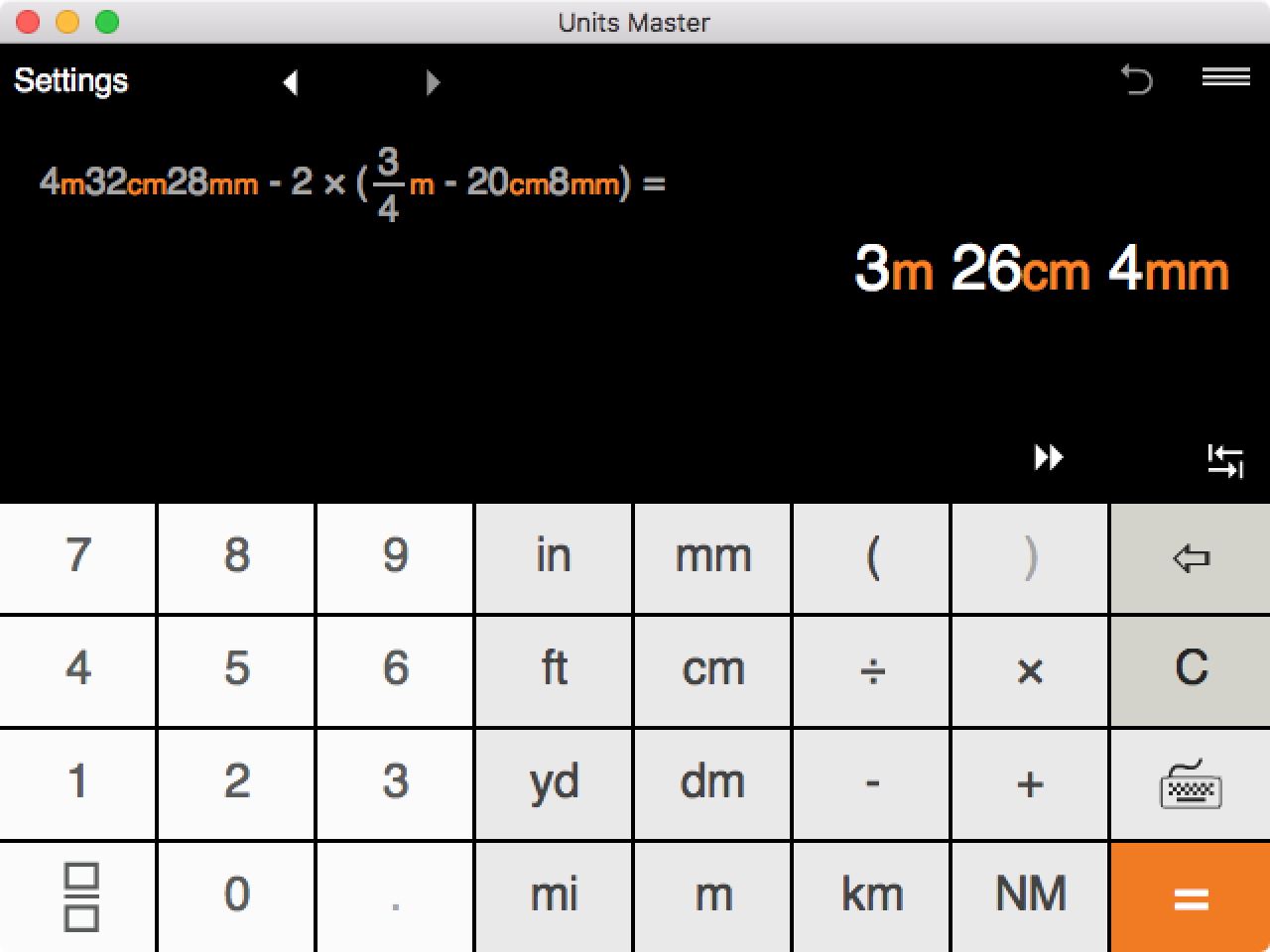Click the backspace arrow key
This screenshot has height=952, width=1270.
pos(1191,558)
